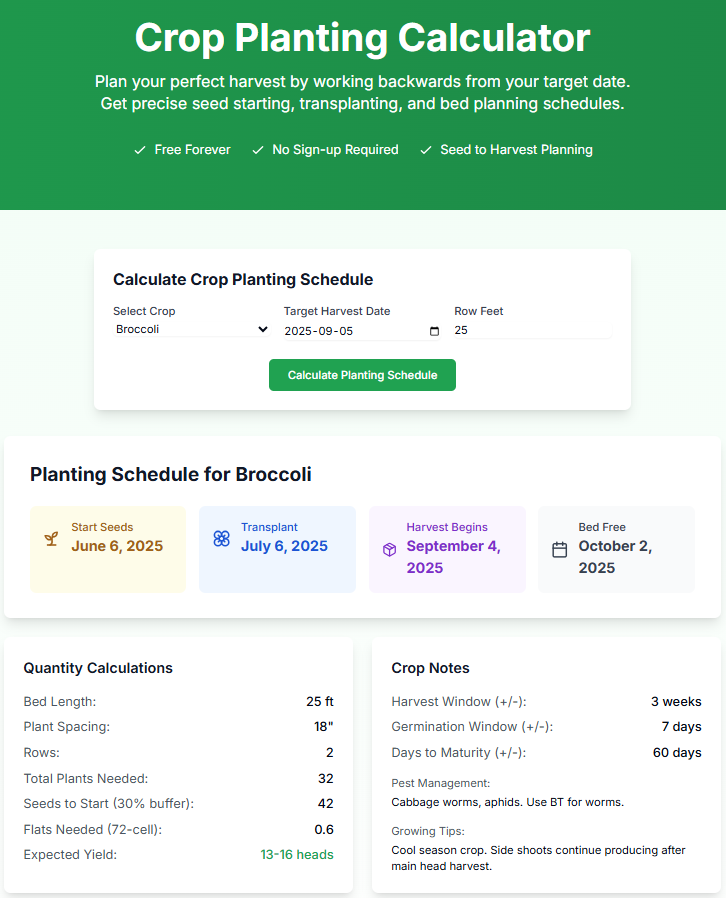Image resolution: width=726 pixels, height=898 pixels.
Task: Click the box icon in Harvest Begins card
Action: tap(389, 550)
